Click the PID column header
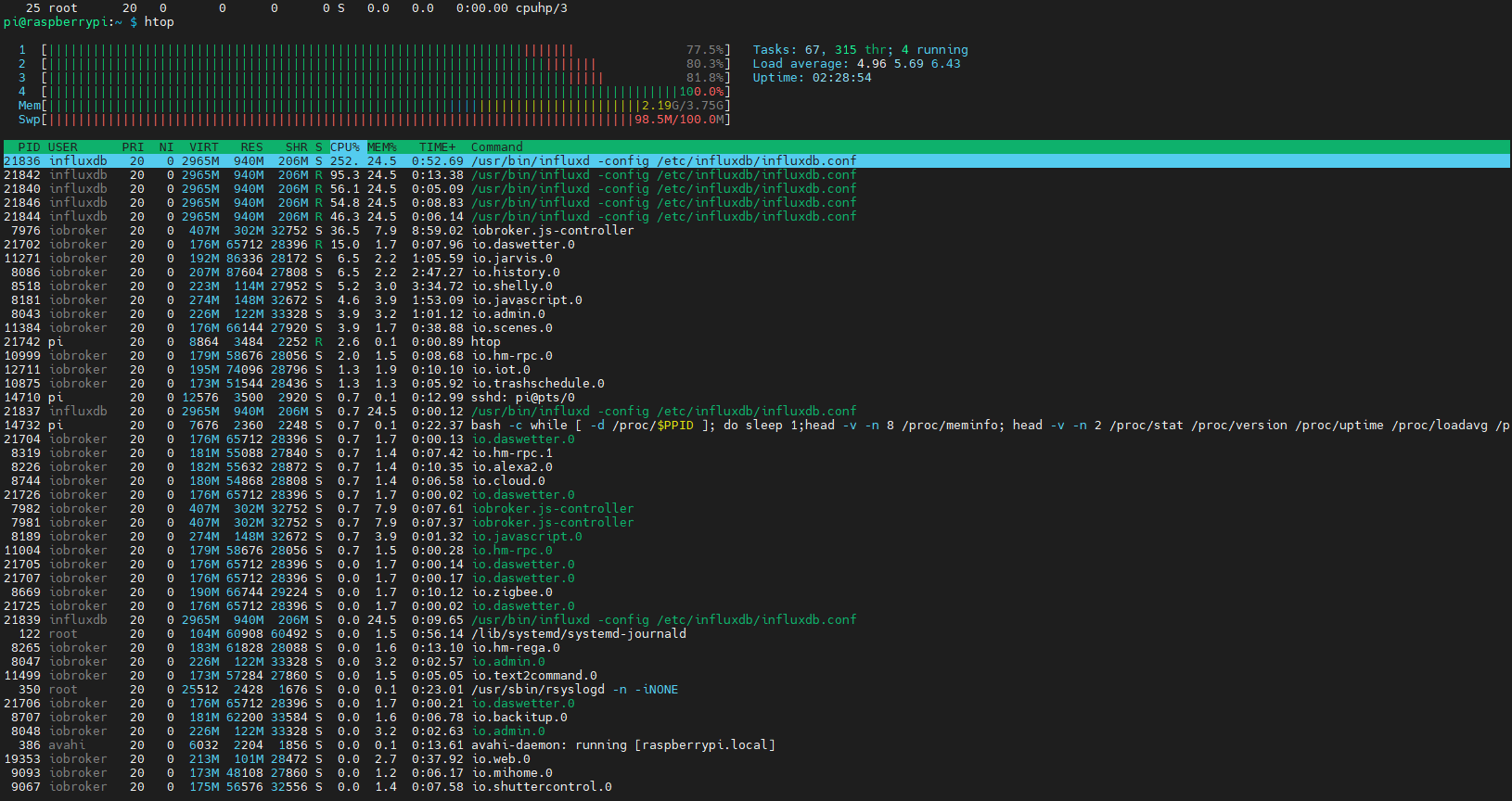1512x801 pixels. click(x=29, y=147)
